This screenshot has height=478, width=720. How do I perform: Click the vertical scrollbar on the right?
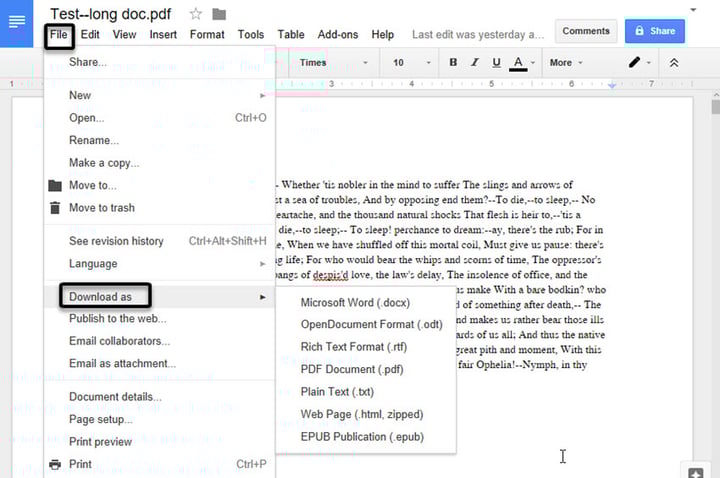714,250
